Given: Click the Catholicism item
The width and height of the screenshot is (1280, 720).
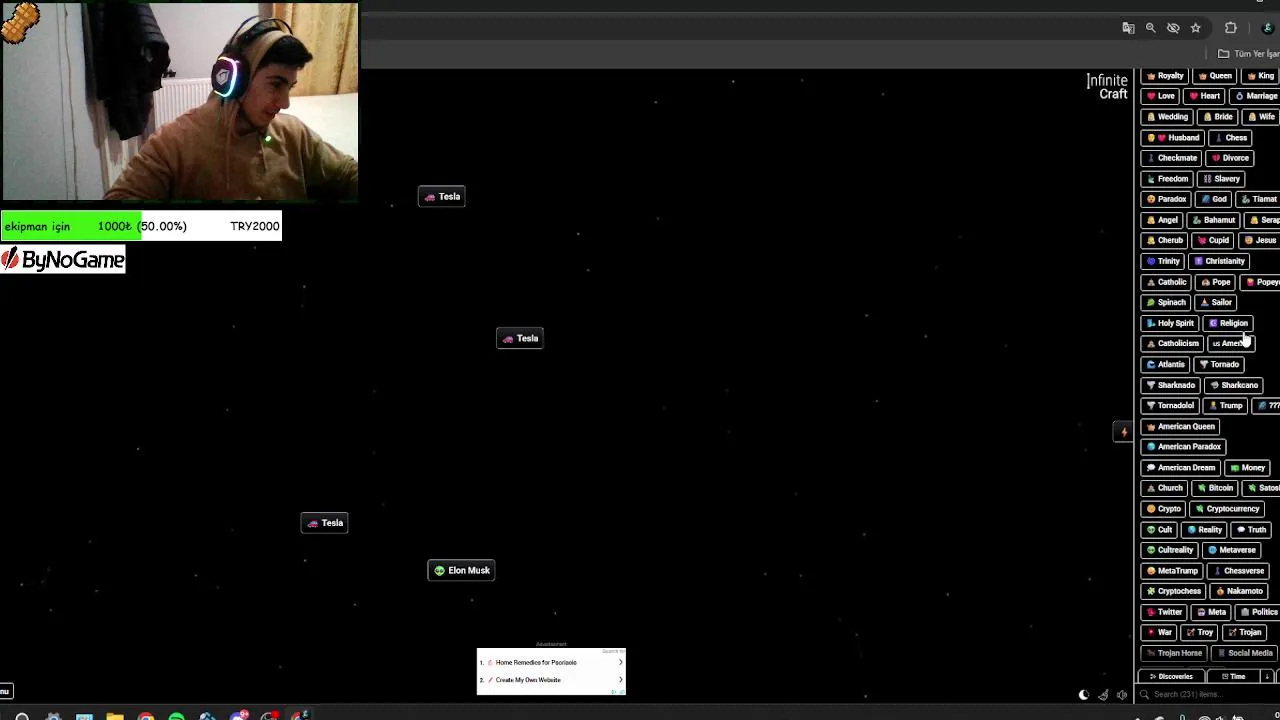Looking at the screenshot, I should pos(1172,344).
